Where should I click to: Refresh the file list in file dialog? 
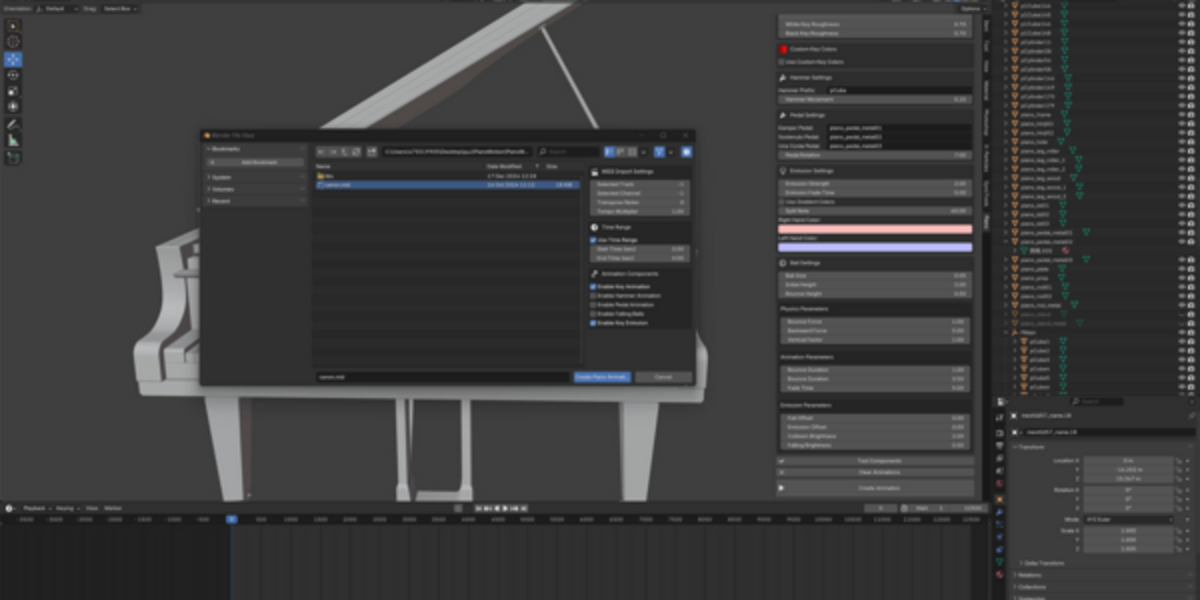[x=355, y=152]
